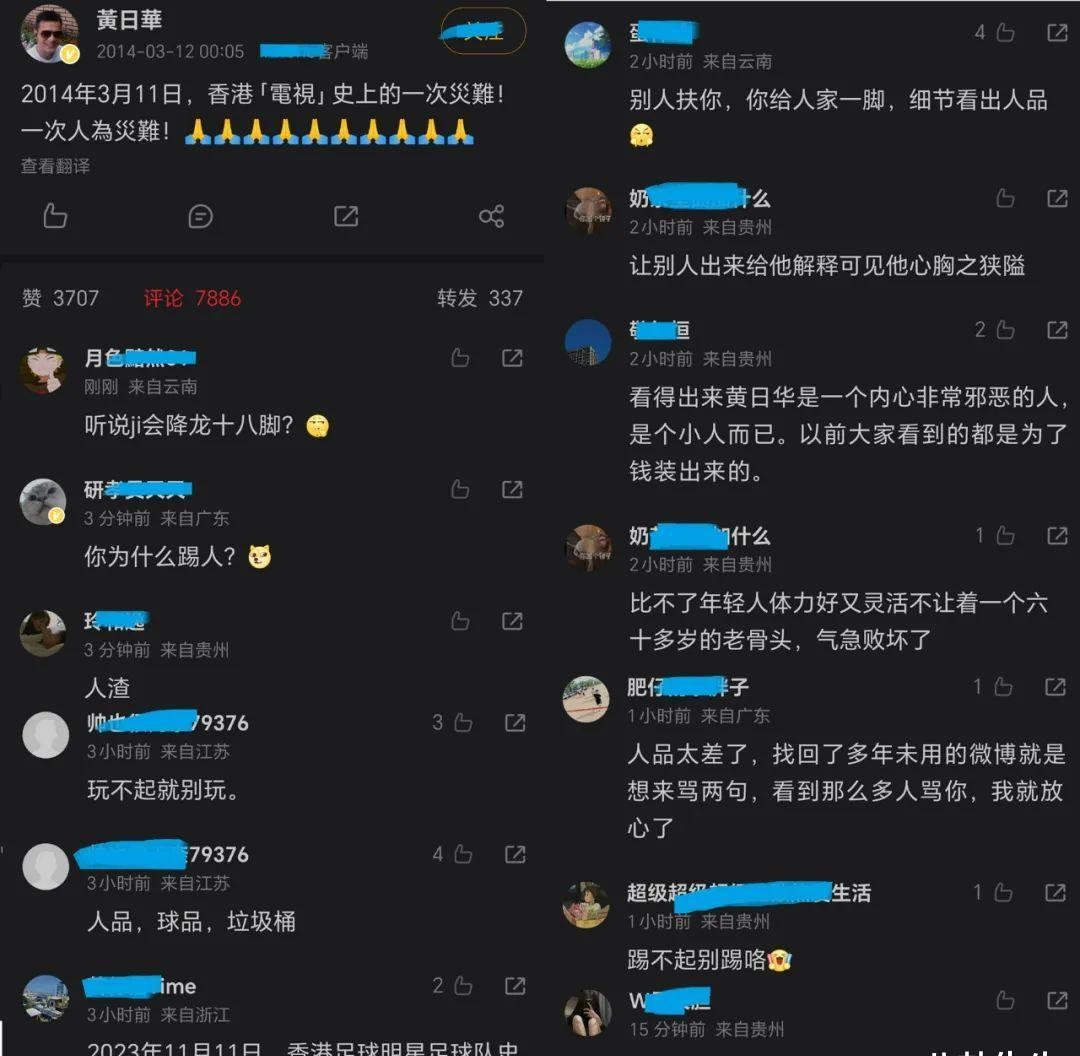The image size is (1080, 1056).
Task: Like the comment 听说ji会降龙十八脚
Action: coord(460,358)
